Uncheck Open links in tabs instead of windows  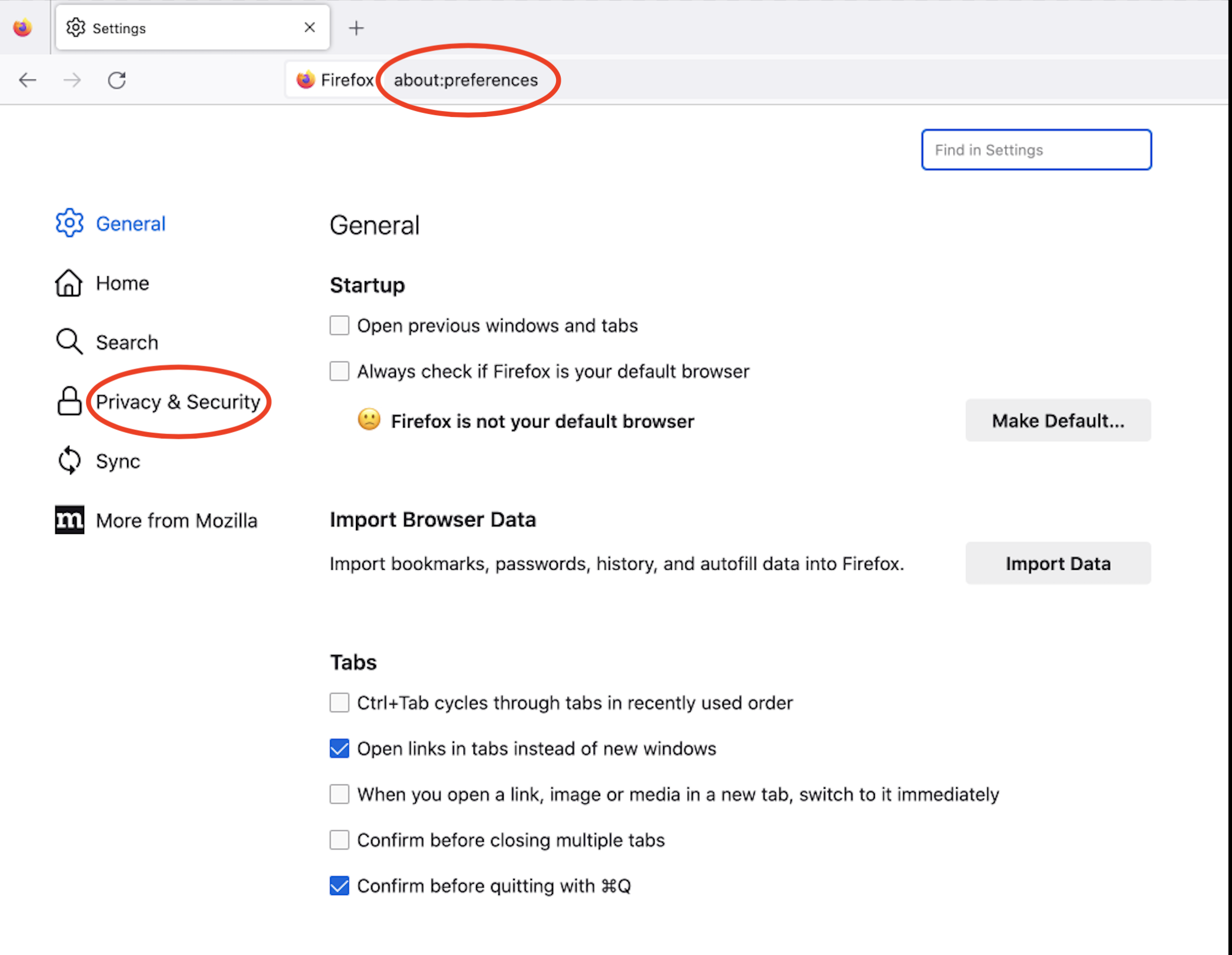click(339, 749)
